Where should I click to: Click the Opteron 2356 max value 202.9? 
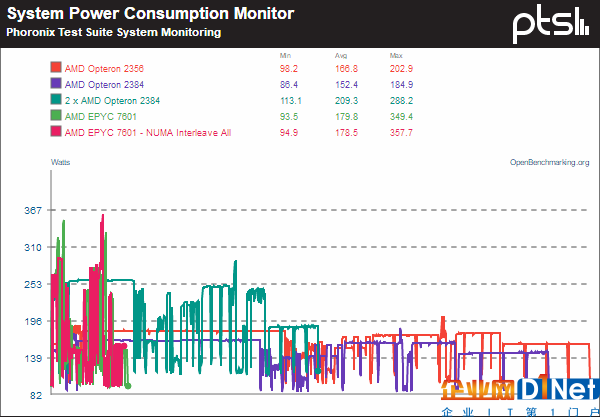click(x=401, y=68)
